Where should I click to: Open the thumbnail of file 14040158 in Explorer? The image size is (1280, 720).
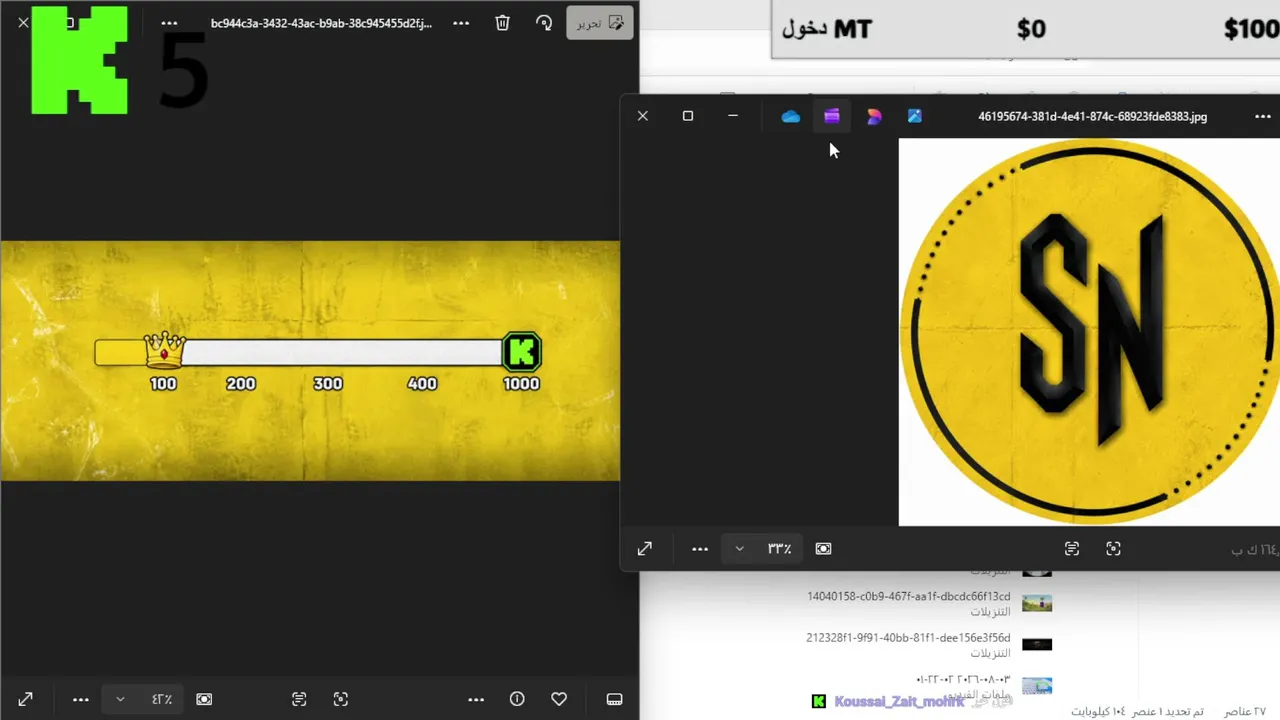coord(1037,603)
